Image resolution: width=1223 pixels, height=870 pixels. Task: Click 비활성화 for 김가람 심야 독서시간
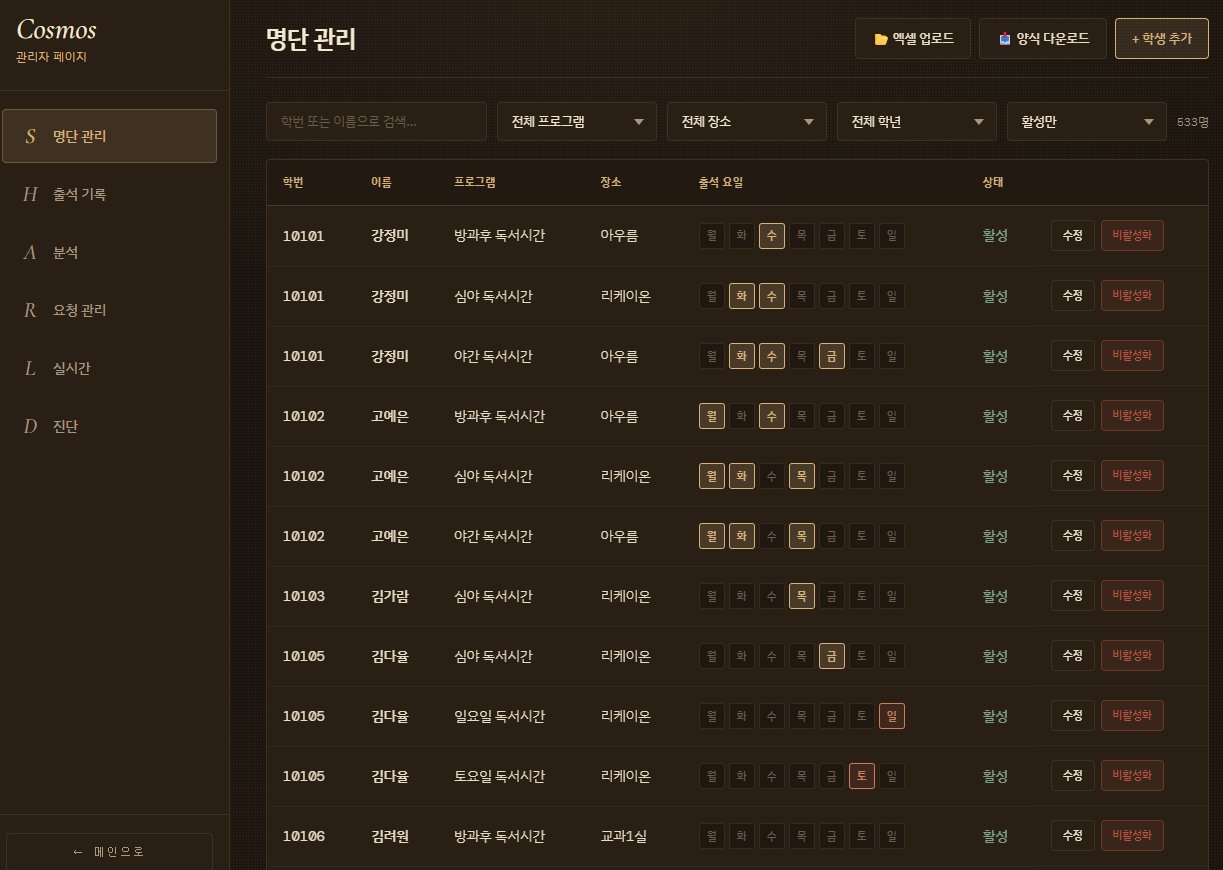click(1131, 596)
